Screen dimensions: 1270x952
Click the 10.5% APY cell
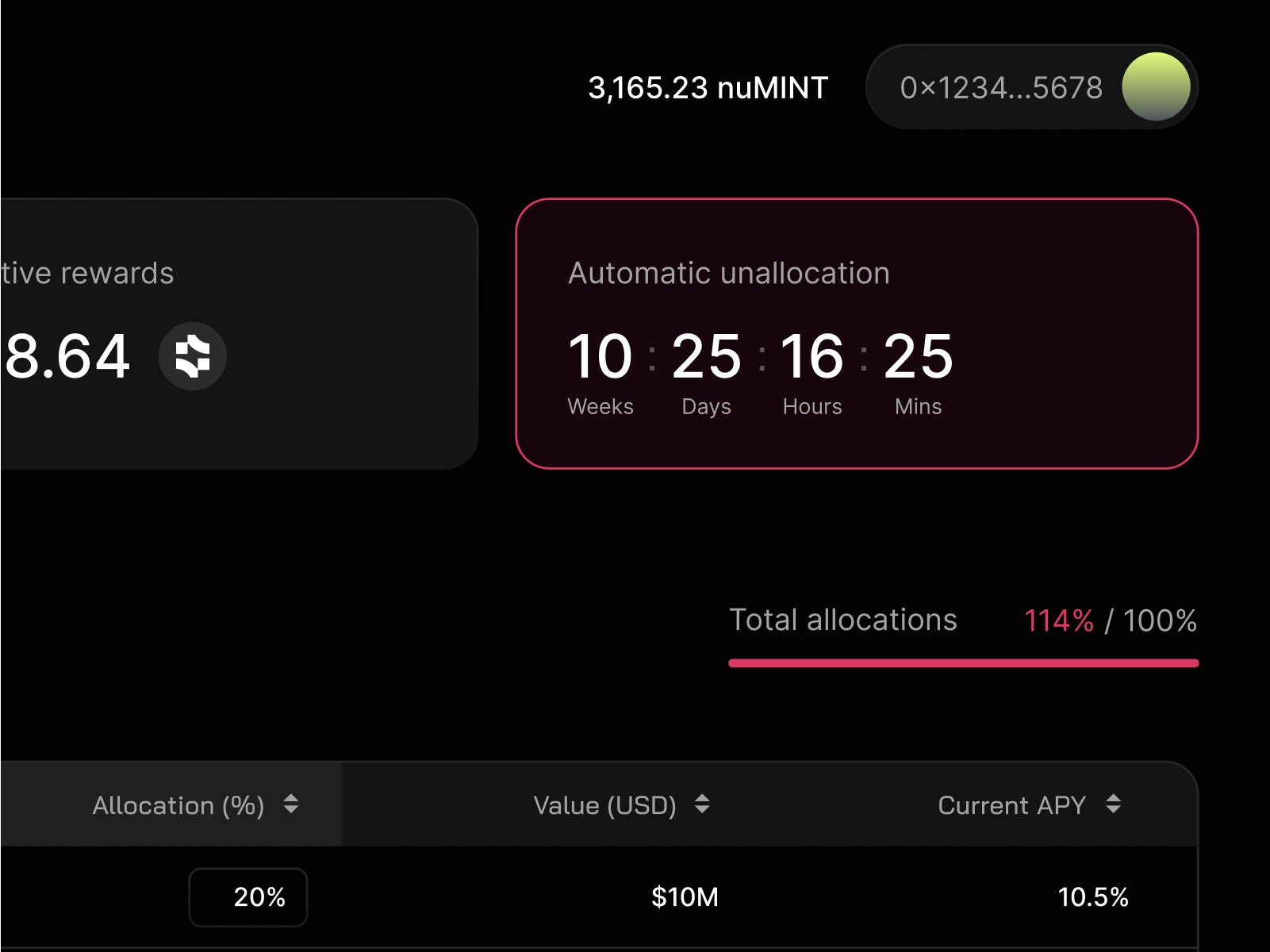[x=1092, y=897]
